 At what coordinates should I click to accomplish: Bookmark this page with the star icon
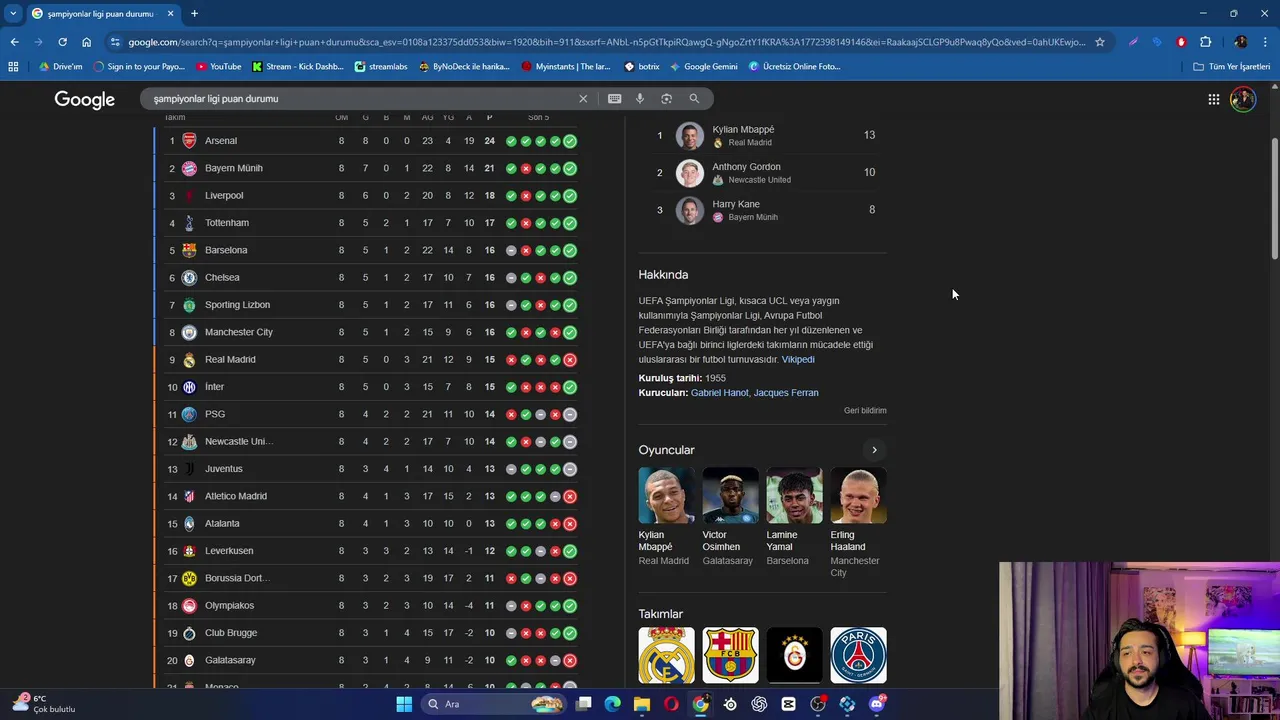click(1100, 42)
